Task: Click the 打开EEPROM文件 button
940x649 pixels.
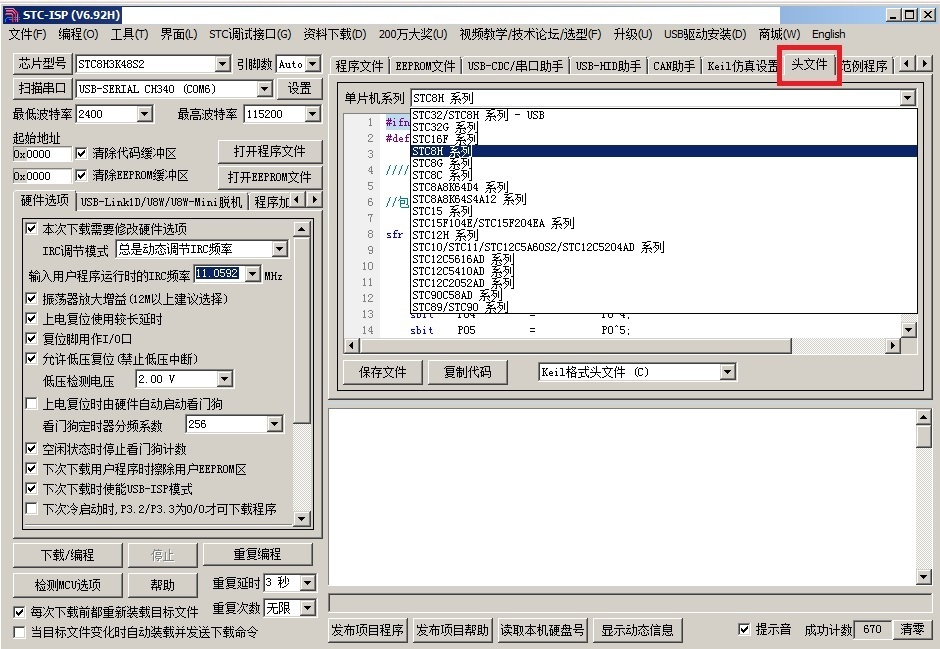Action: (270, 177)
